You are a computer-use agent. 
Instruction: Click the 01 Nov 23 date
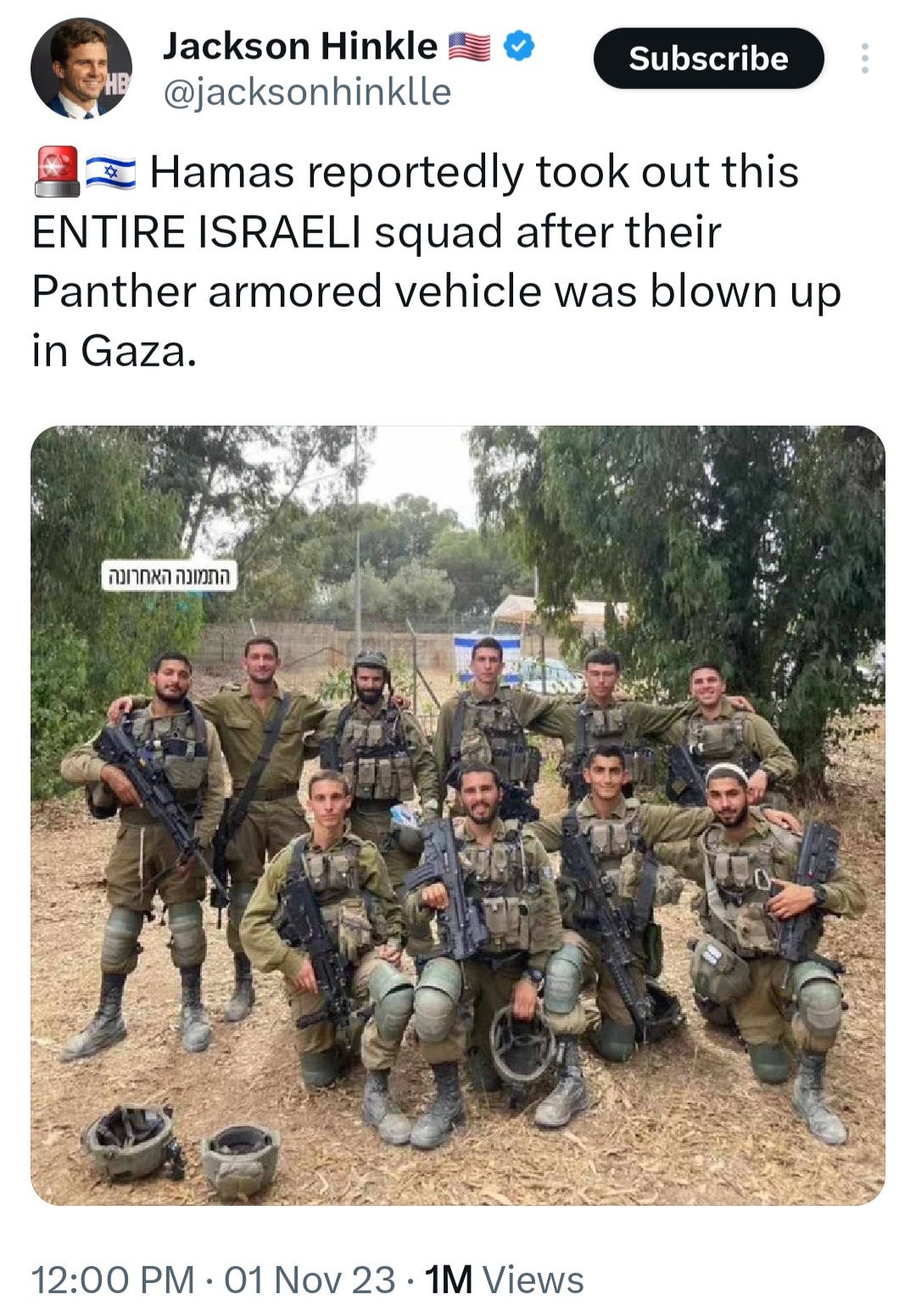[x=310, y=1279]
